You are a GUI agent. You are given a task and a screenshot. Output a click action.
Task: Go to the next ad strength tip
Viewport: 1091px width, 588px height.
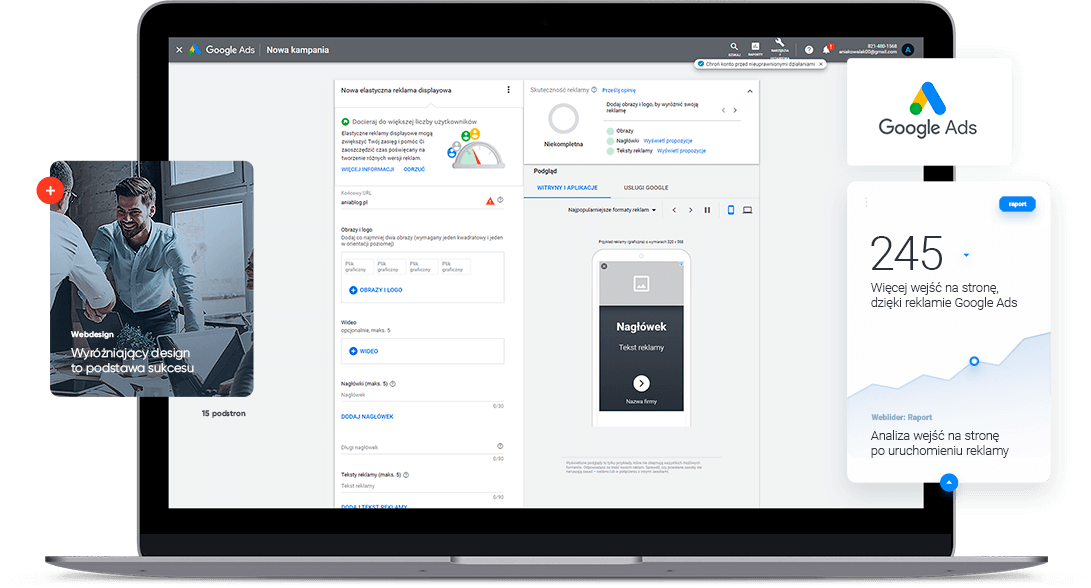coord(735,111)
